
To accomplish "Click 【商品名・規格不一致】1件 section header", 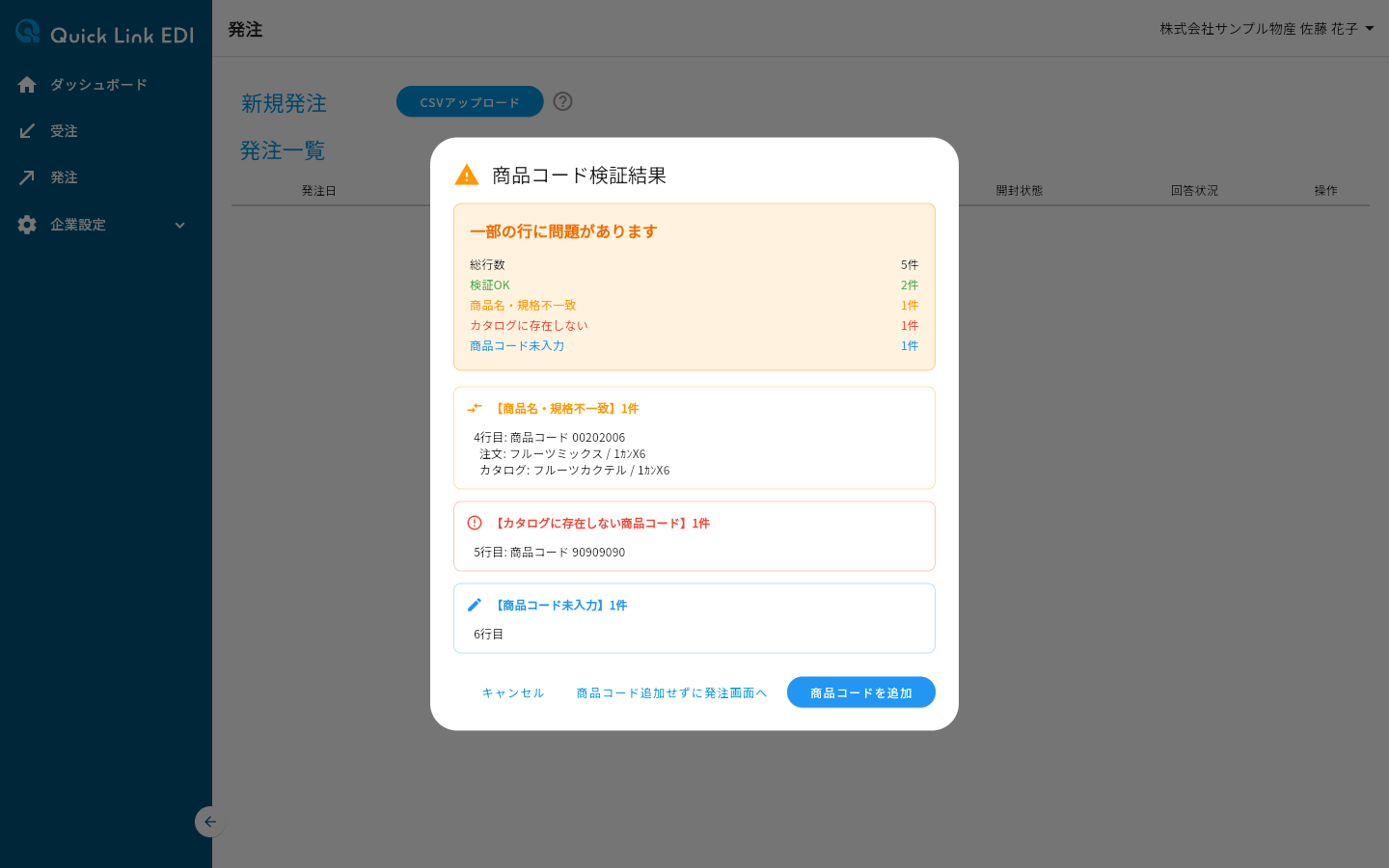I will tap(565, 409).
